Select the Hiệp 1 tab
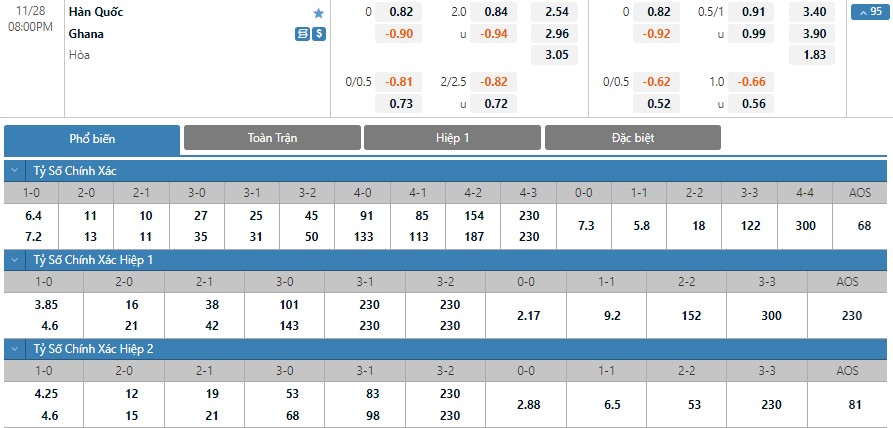Screen dimensions: 893x428 [452, 138]
